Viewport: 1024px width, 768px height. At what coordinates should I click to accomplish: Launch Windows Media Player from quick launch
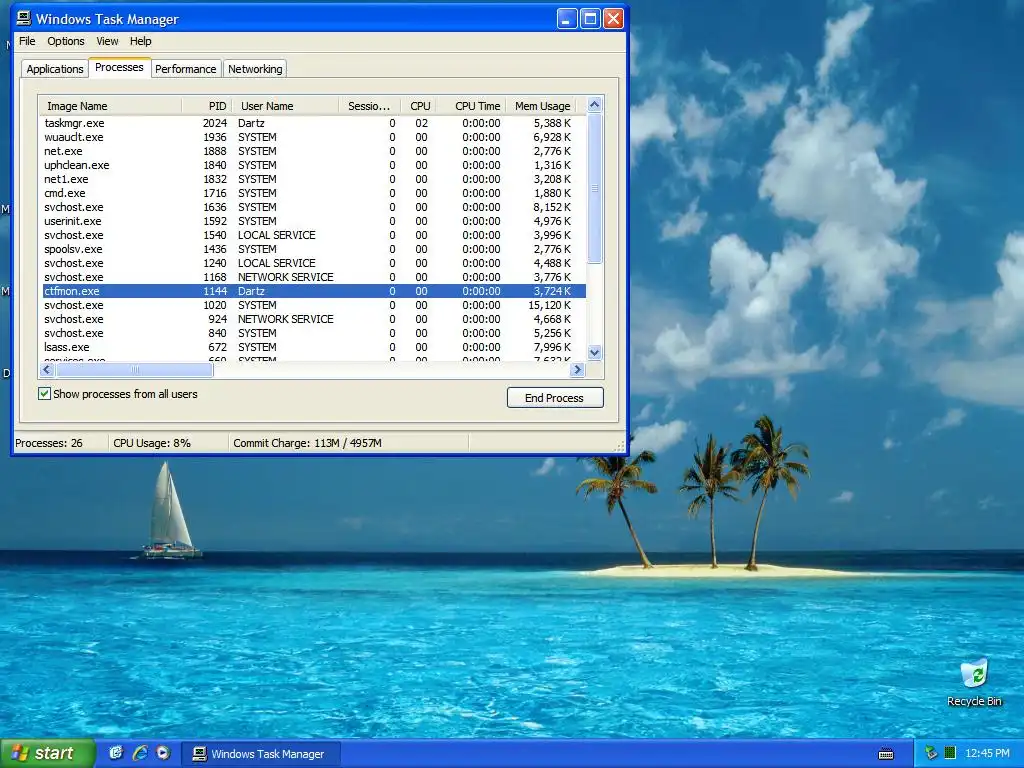point(163,753)
